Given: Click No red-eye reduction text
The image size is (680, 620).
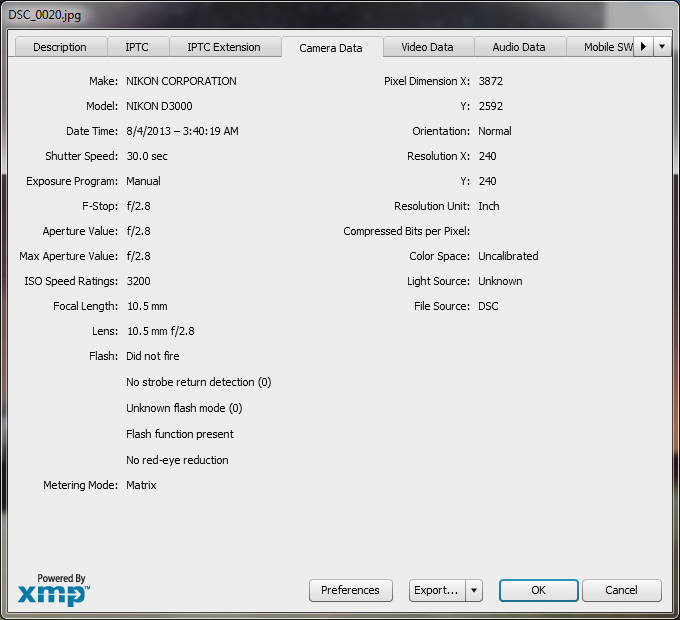Looking at the screenshot, I should 177,460.
